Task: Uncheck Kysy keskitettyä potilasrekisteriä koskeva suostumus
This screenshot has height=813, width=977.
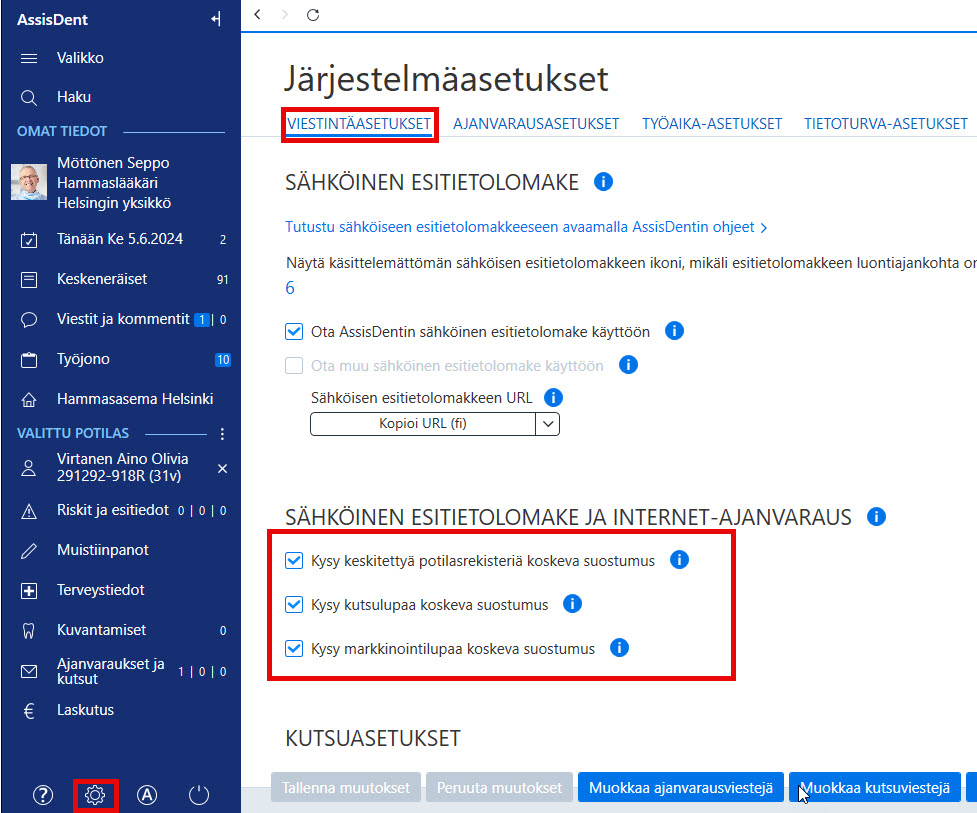Action: pos(294,561)
